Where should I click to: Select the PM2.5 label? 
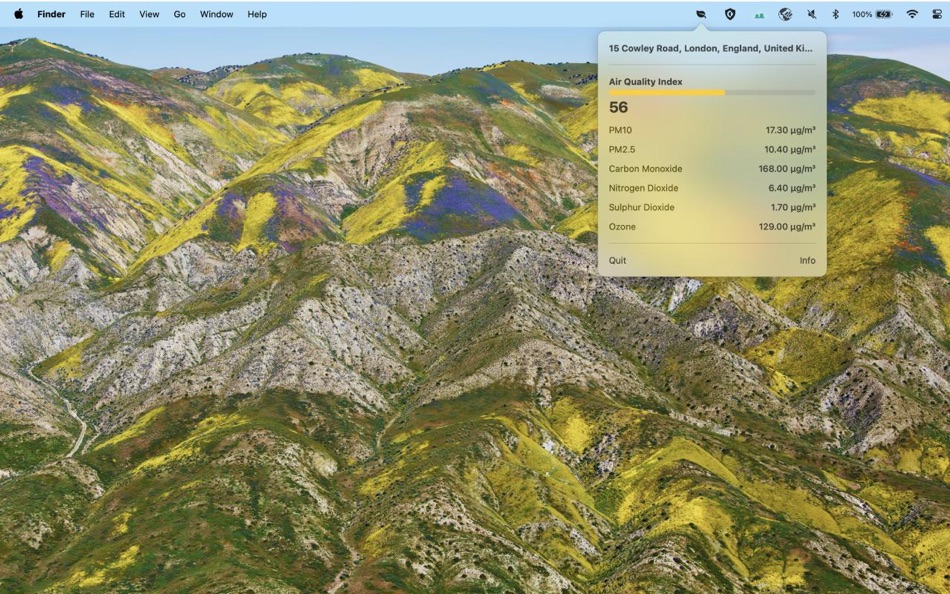click(x=622, y=149)
